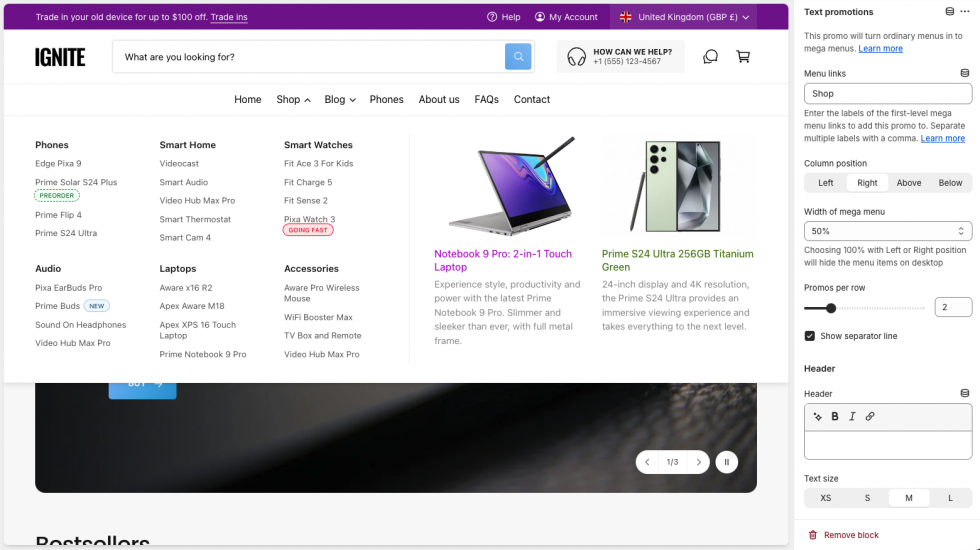
Task: Expand the United Kingdom (GBP £) selector
Action: (x=684, y=17)
